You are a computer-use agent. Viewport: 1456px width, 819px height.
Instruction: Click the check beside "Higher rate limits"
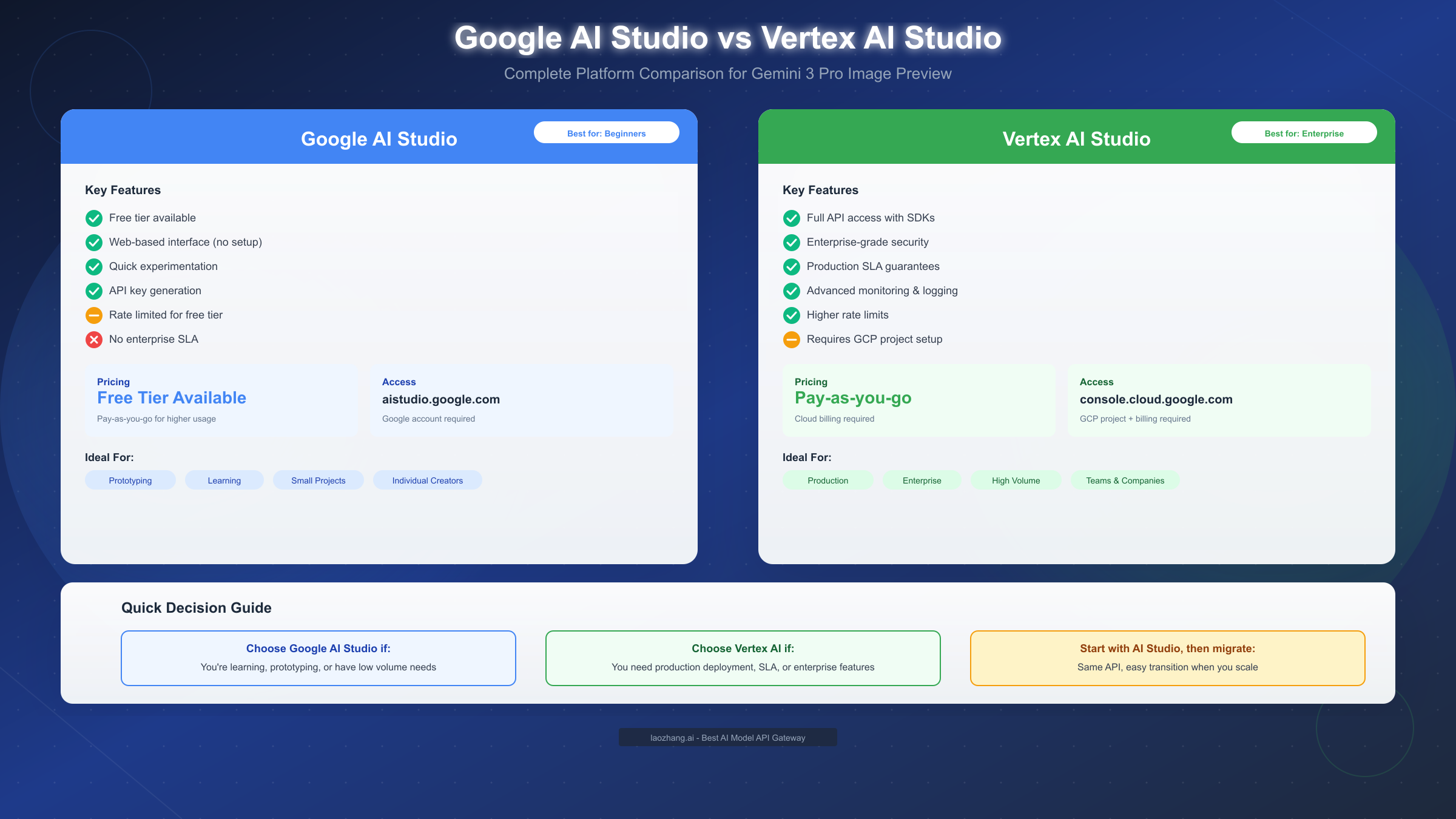point(792,315)
